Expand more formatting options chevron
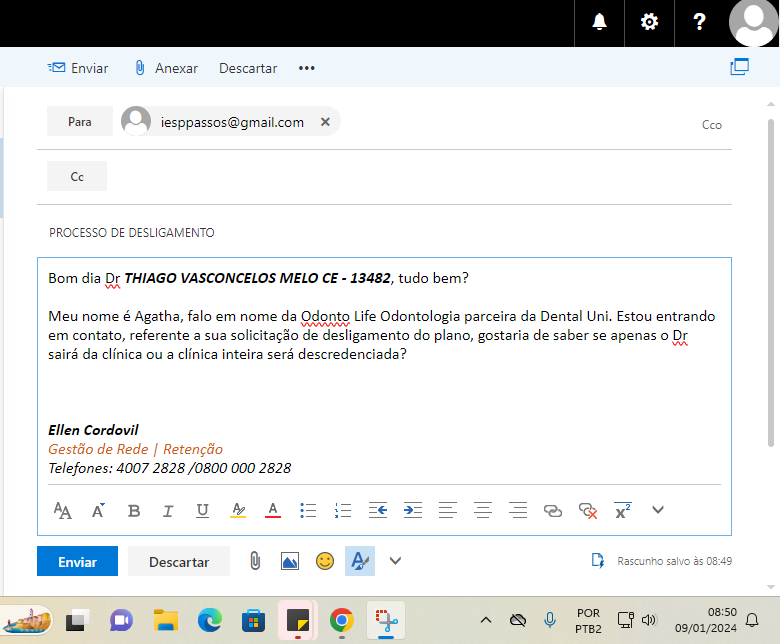The image size is (780, 644). click(657, 510)
